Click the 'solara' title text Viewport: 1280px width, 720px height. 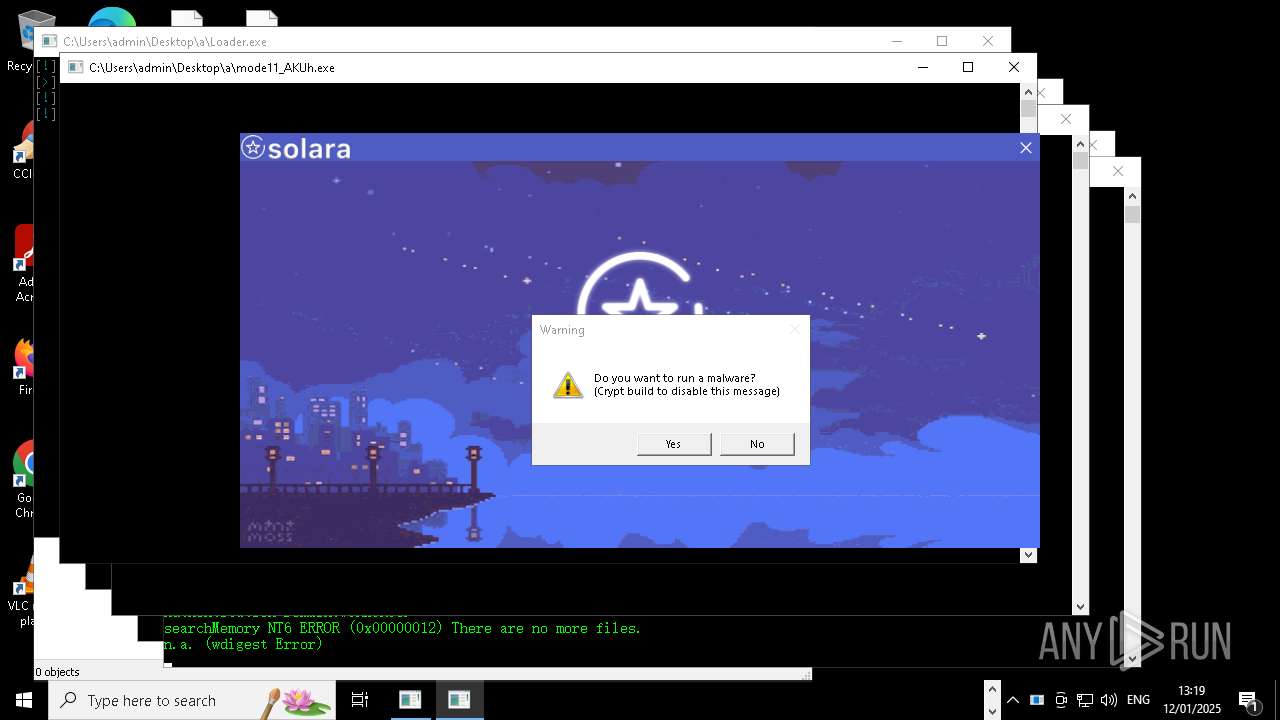tap(309, 149)
